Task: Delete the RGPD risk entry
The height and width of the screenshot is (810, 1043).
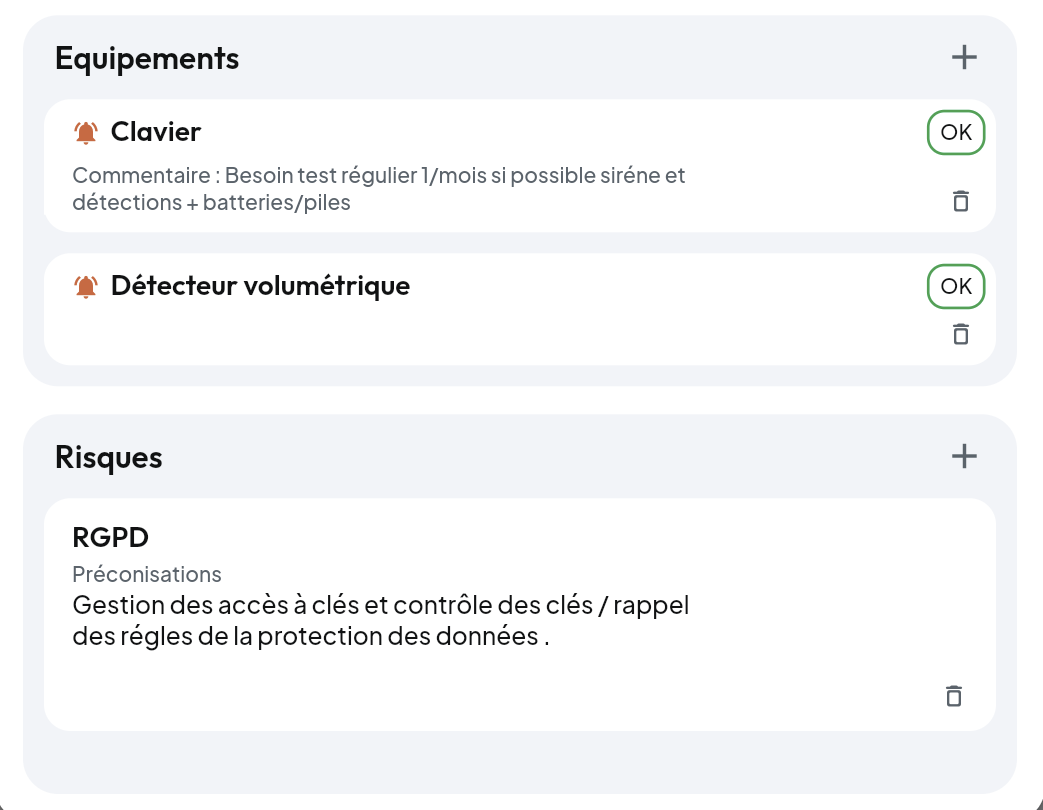Action: pos(954,695)
